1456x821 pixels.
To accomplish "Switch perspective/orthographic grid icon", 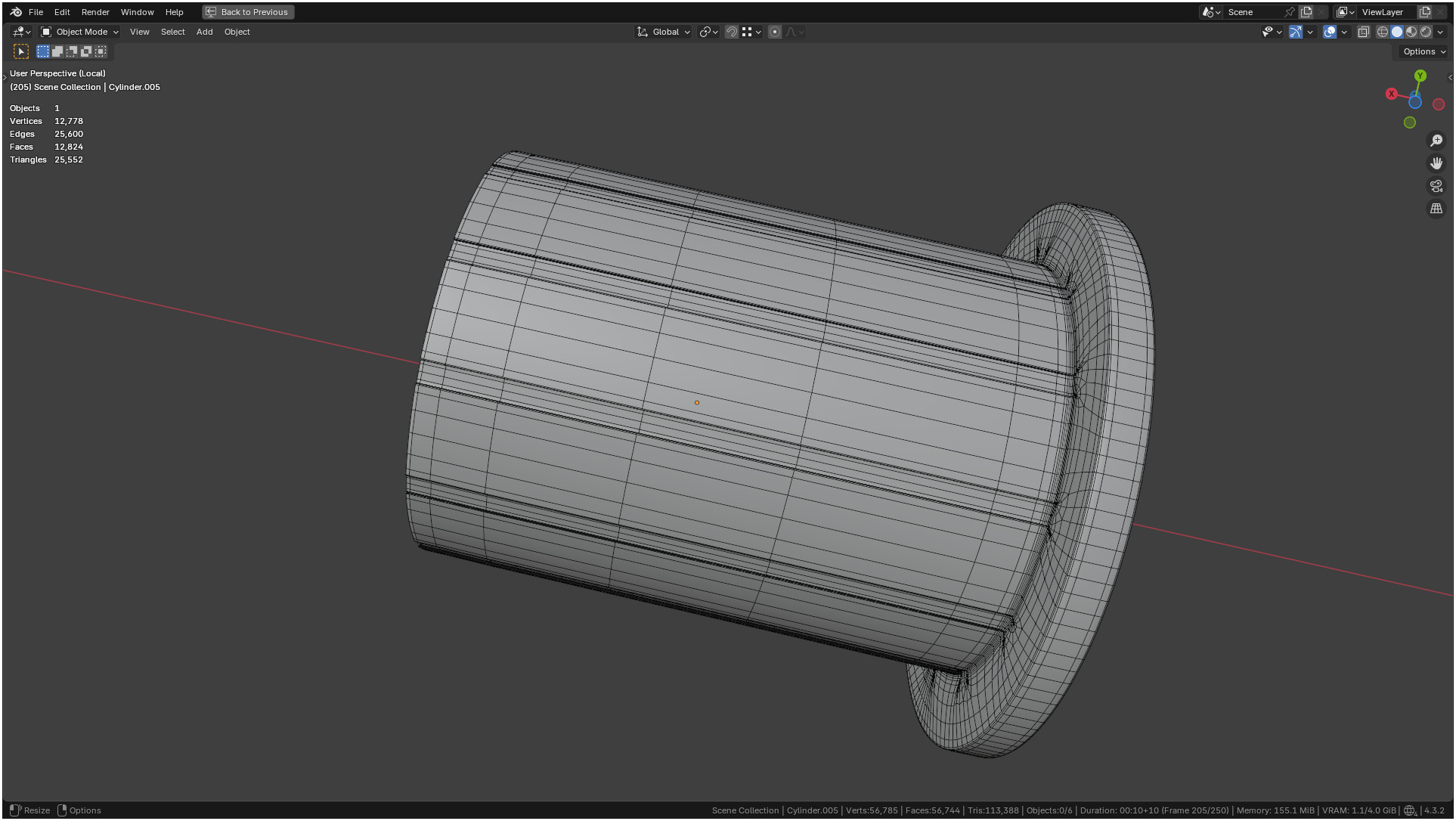I will pyautogui.click(x=1436, y=209).
